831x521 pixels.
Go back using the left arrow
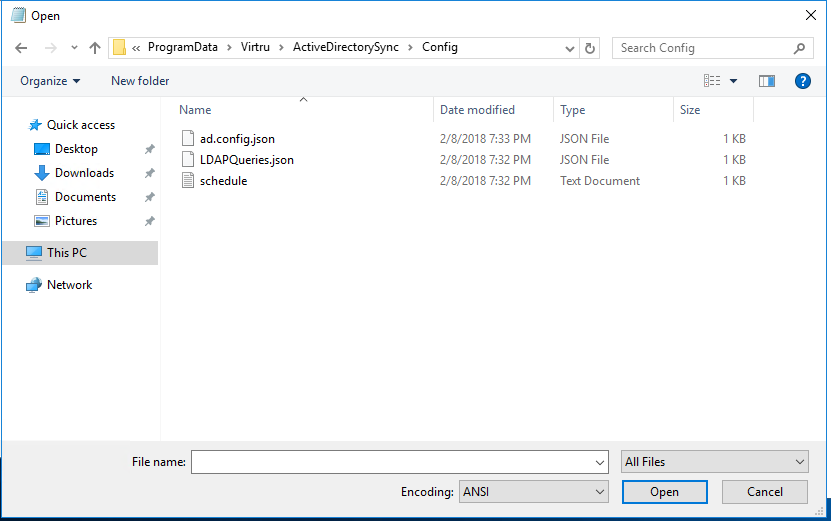pos(21,48)
